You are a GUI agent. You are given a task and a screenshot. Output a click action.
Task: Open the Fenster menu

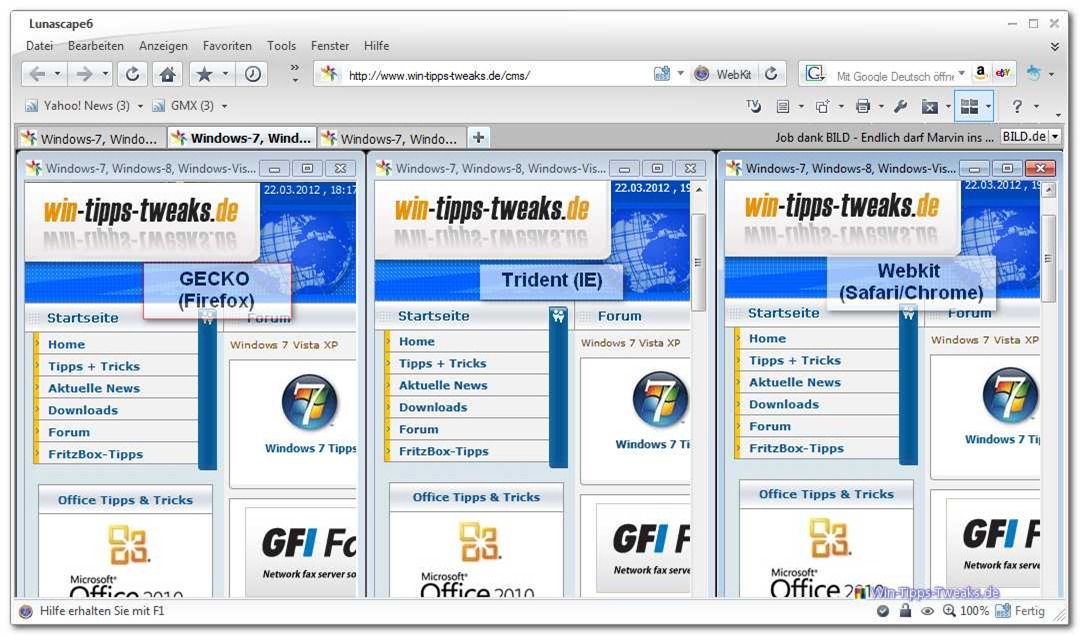tap(330, 46)
